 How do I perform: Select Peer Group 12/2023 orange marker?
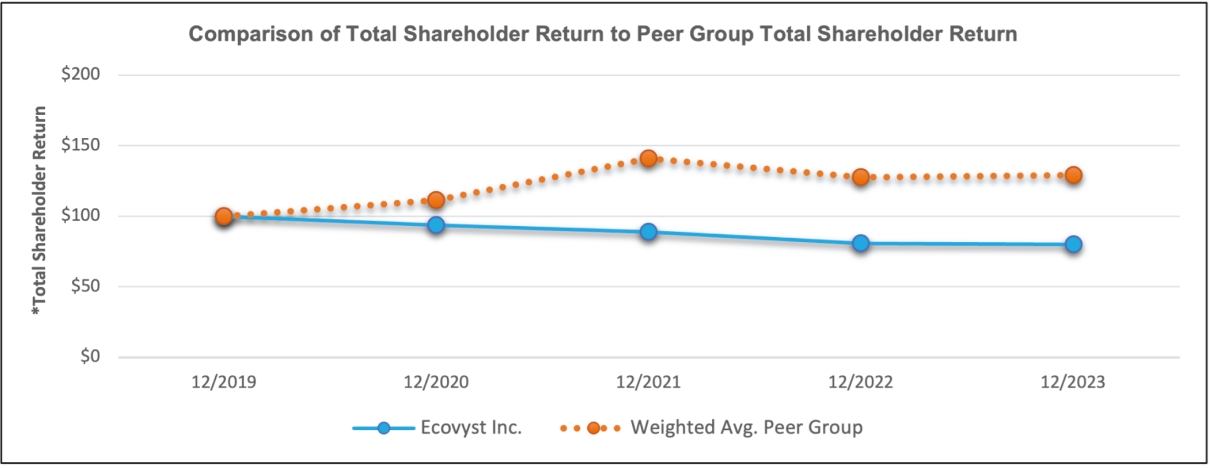coord(1073,175)
